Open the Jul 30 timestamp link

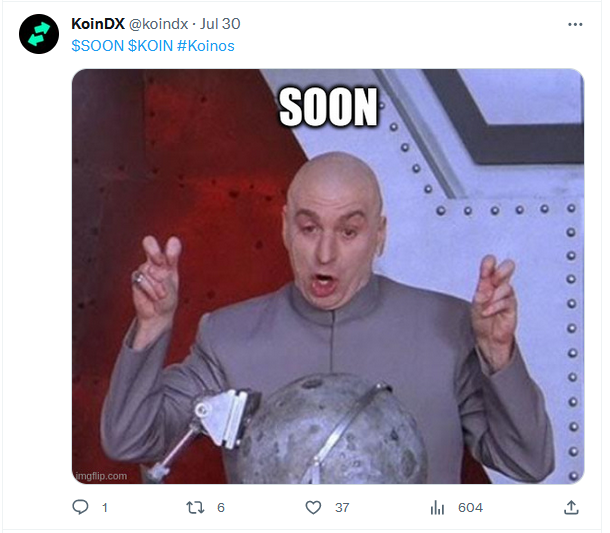pyautogui.click(x=220, y=24)
